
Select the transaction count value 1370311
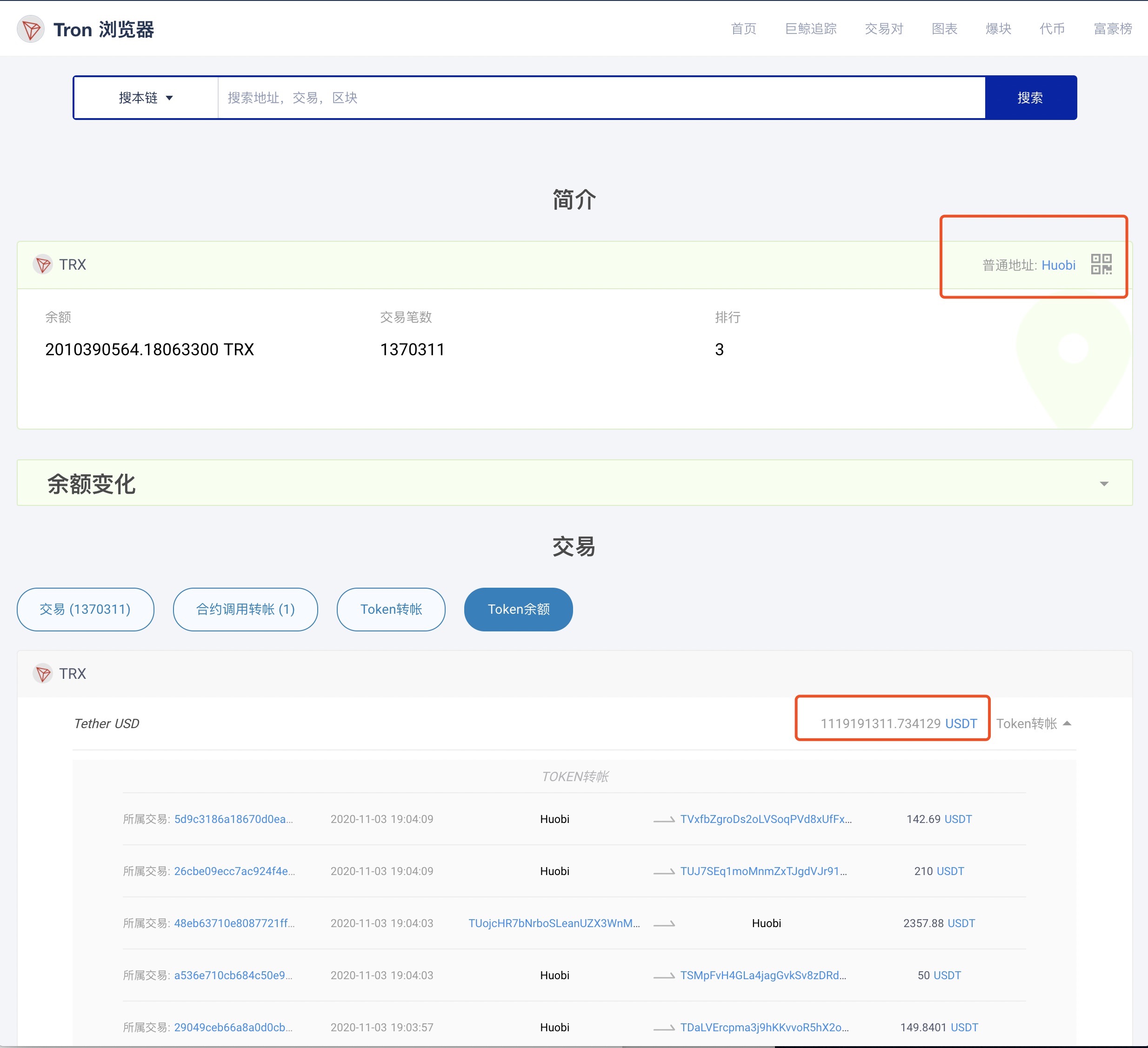[412, 350]
